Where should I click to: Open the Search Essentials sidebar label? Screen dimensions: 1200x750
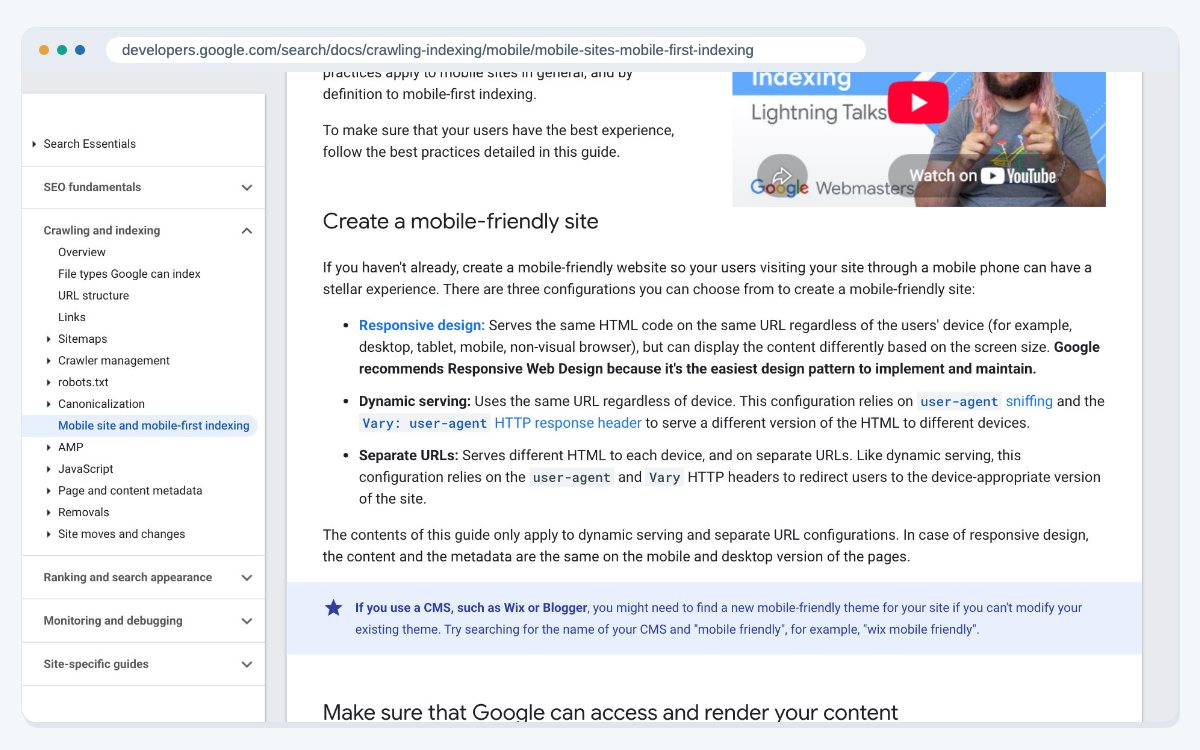90,144
